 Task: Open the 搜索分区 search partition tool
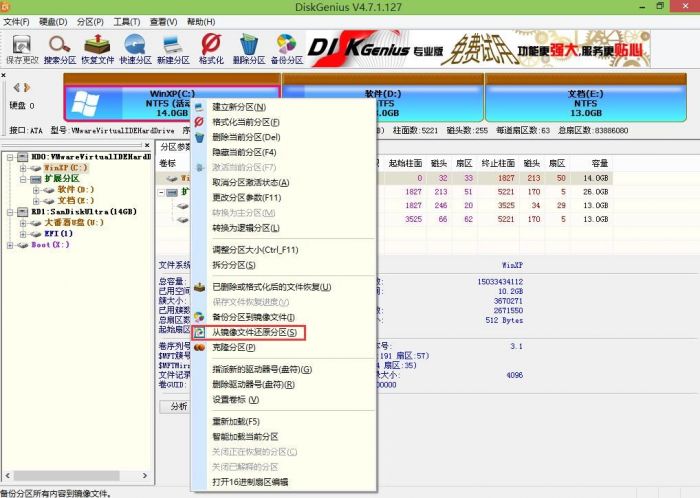60,49
